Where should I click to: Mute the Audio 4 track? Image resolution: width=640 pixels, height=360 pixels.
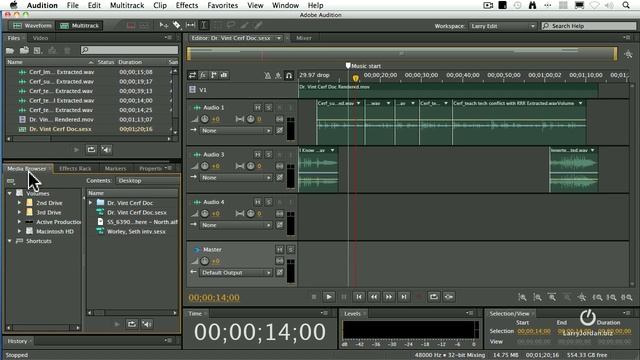point(258,202)
